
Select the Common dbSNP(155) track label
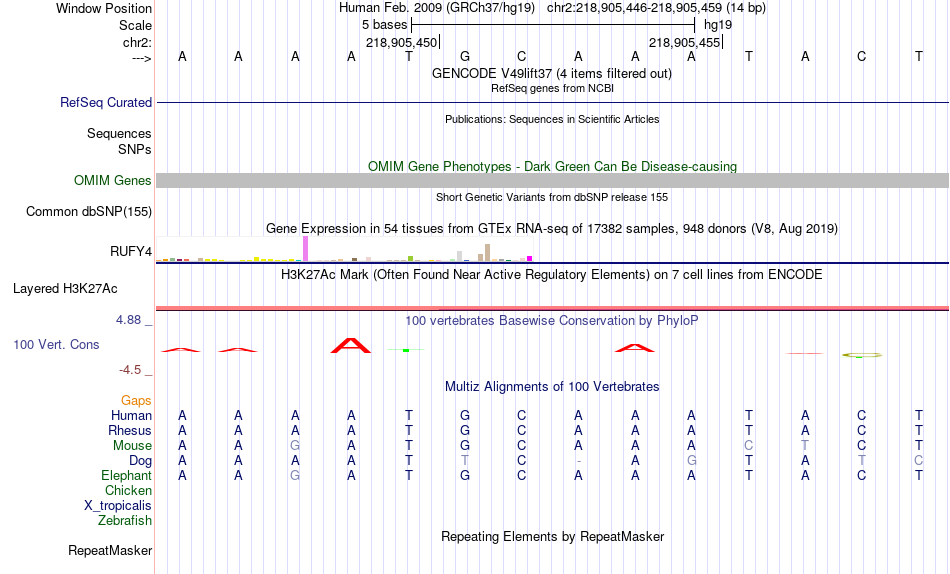pyautogui.click(x=88, y=212)
